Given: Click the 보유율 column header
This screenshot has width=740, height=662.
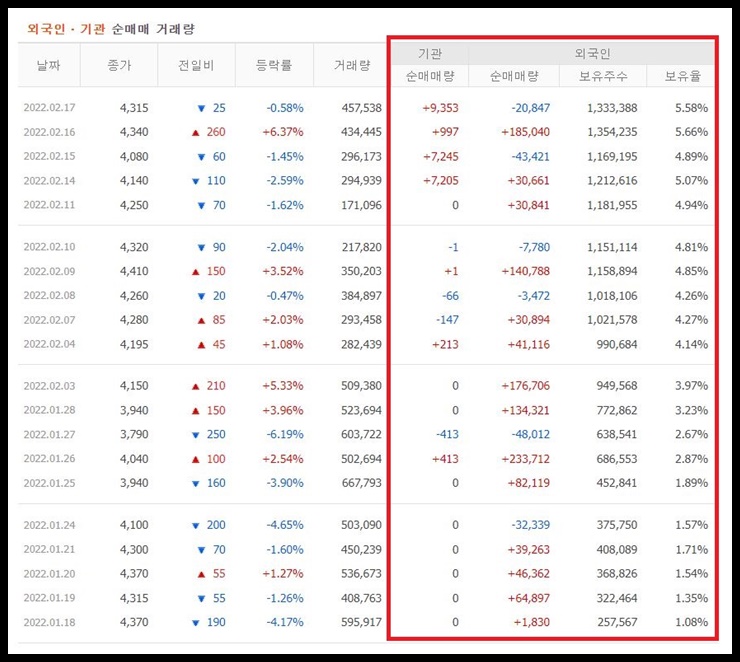Looking at the screenshot, I should click(x=682, y=76).
